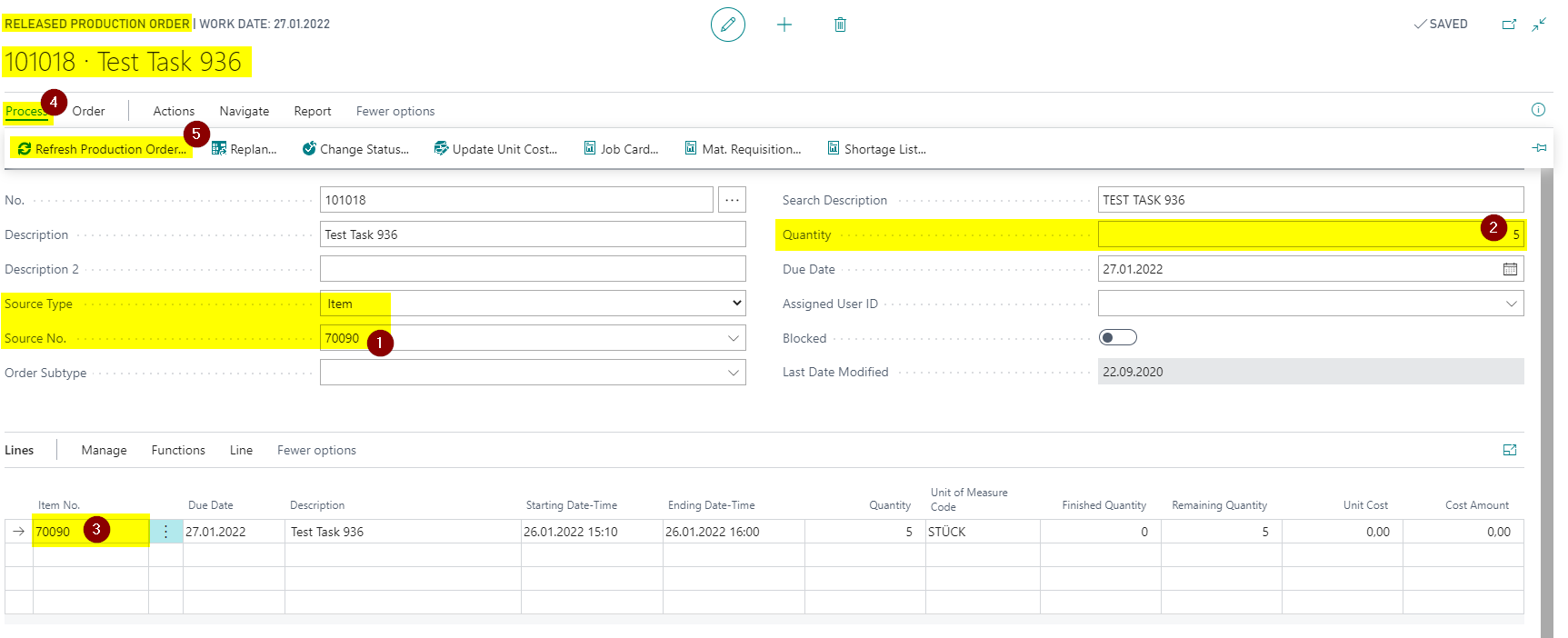Create new record with plus icon
Viewport: 1568px width, 638px height.
[784, 25]
